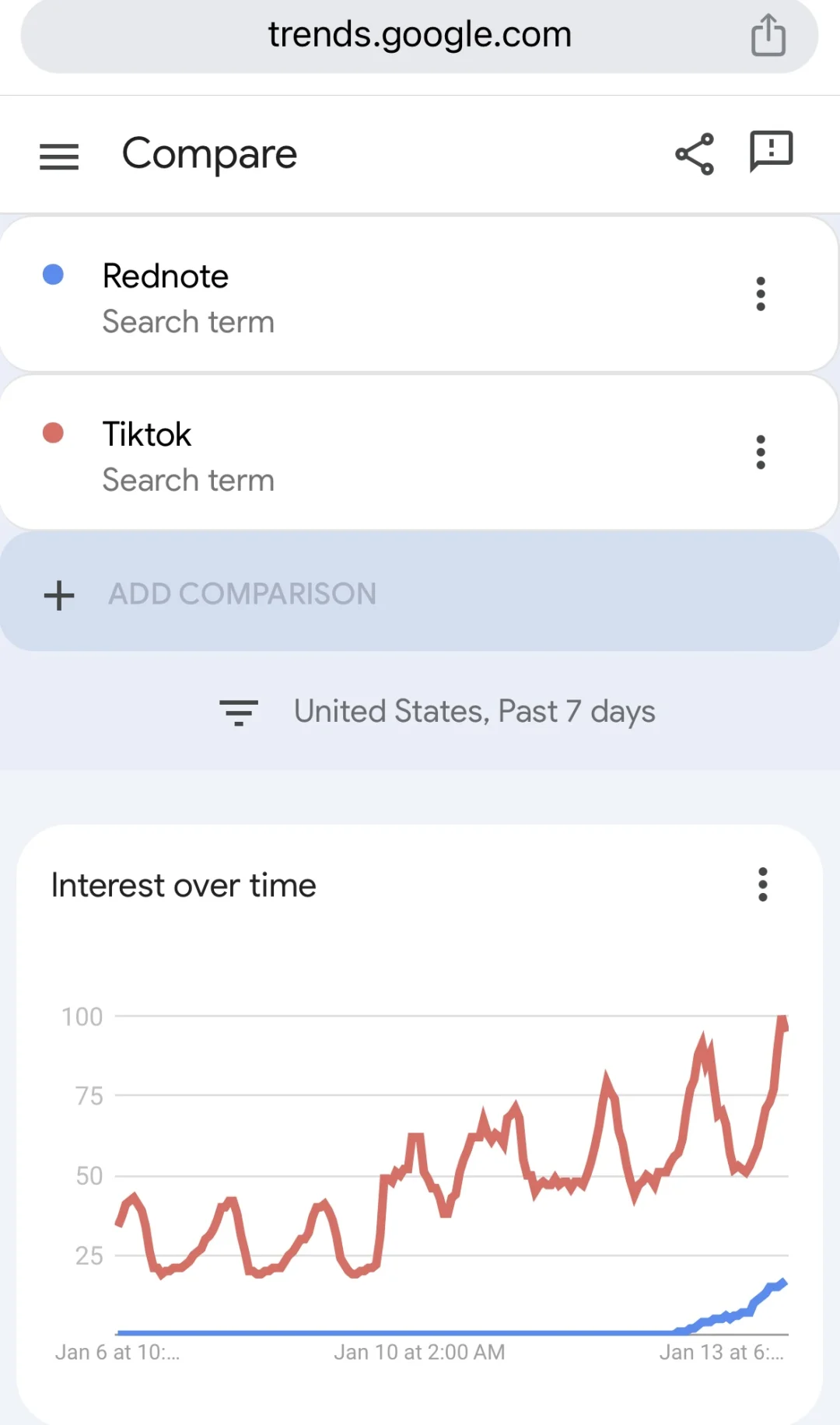Select the Jan 10 at 2:00 AM axis label
Viewport: 840px width, 1425px height.
pyautogui.click(x=419, y=1353)
